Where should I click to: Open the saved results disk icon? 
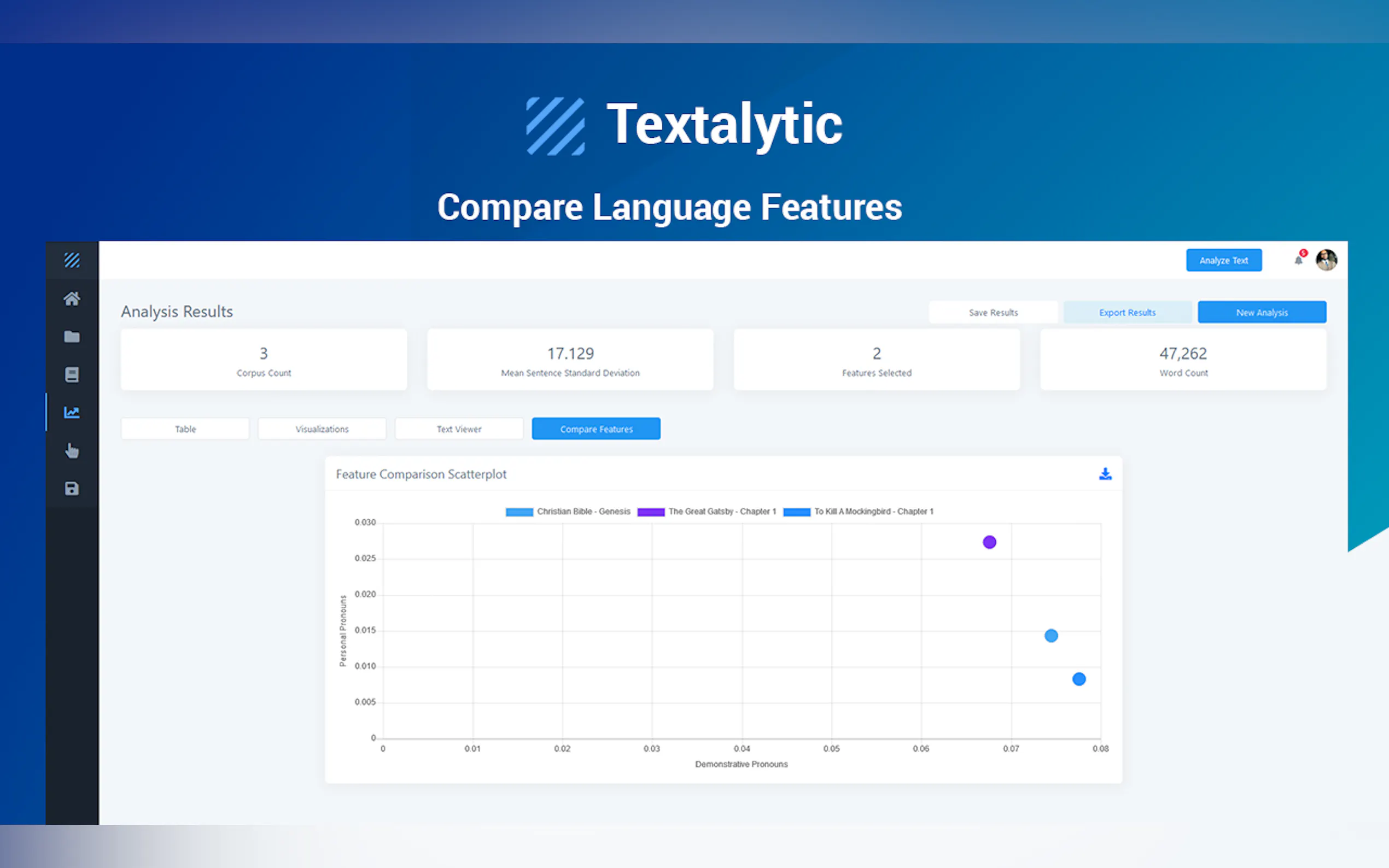pos(72,489)
